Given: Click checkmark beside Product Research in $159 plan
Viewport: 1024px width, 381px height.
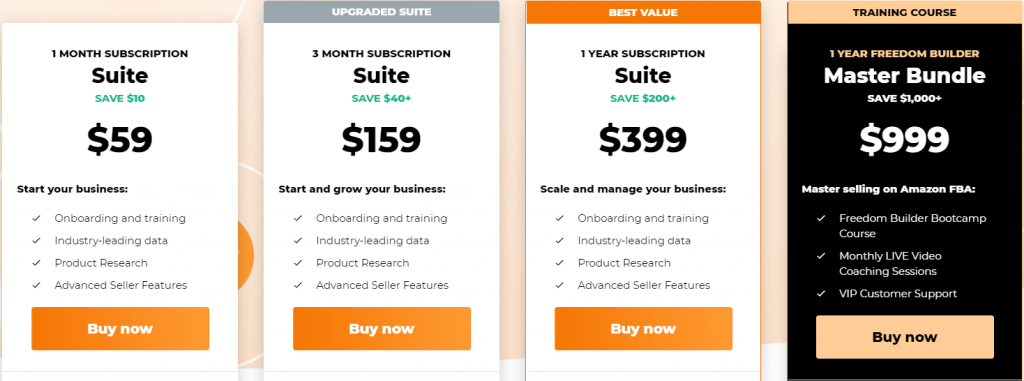Looking at the screenshot, I should coord(298,263).
